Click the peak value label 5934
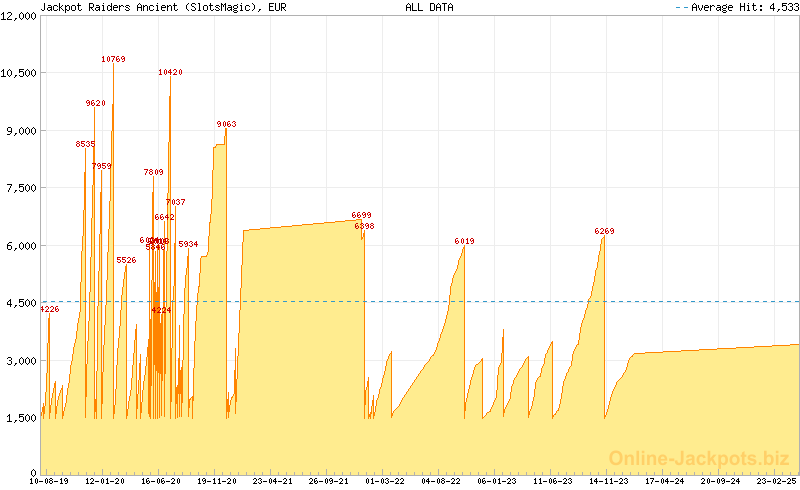 (188, 244)
